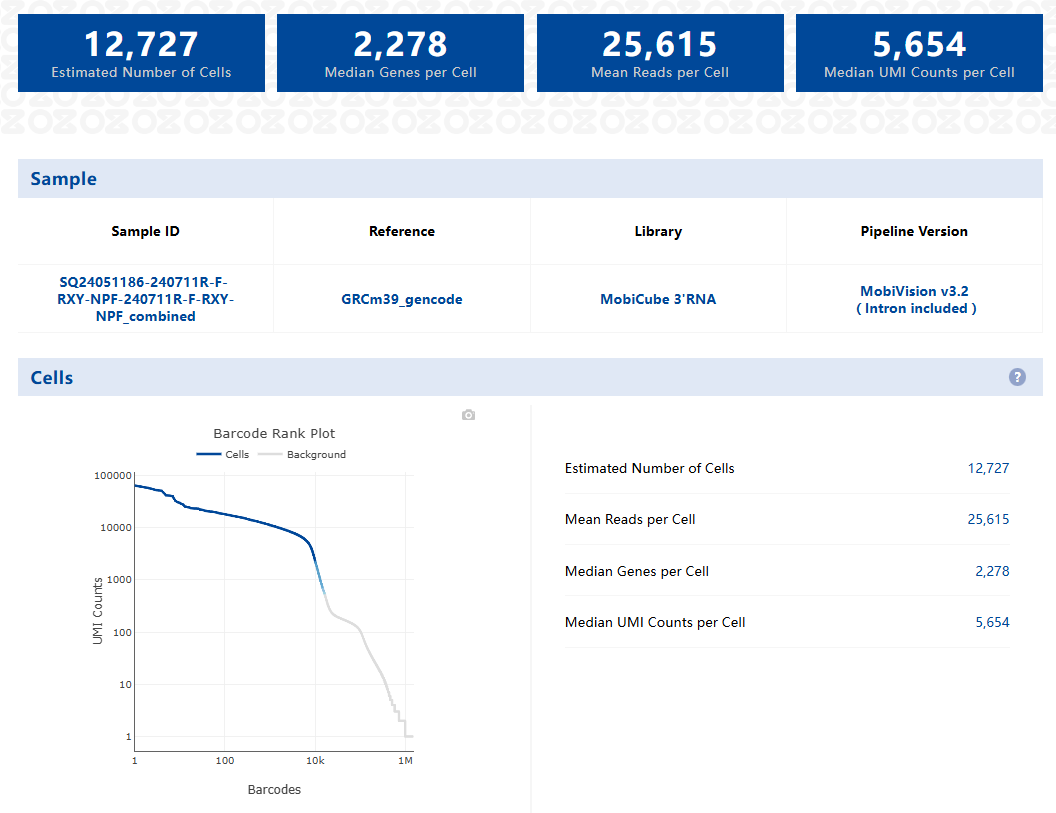The height and width of the screenshot is (813, 1056).
Task: Select the 2,278 Median Genes per Cell card
Action: tap(400, 53)
